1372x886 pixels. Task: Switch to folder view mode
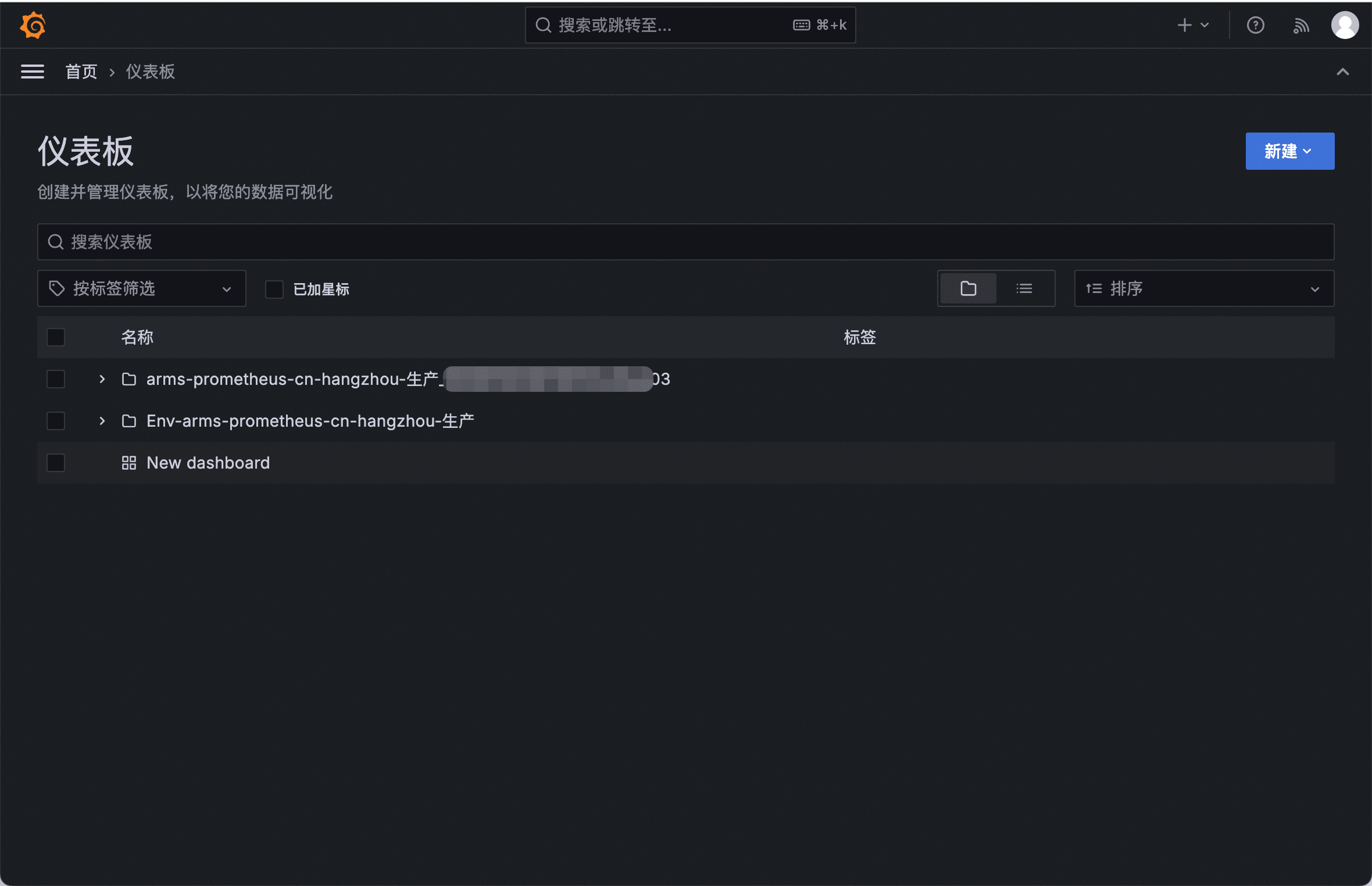(969, 288)
